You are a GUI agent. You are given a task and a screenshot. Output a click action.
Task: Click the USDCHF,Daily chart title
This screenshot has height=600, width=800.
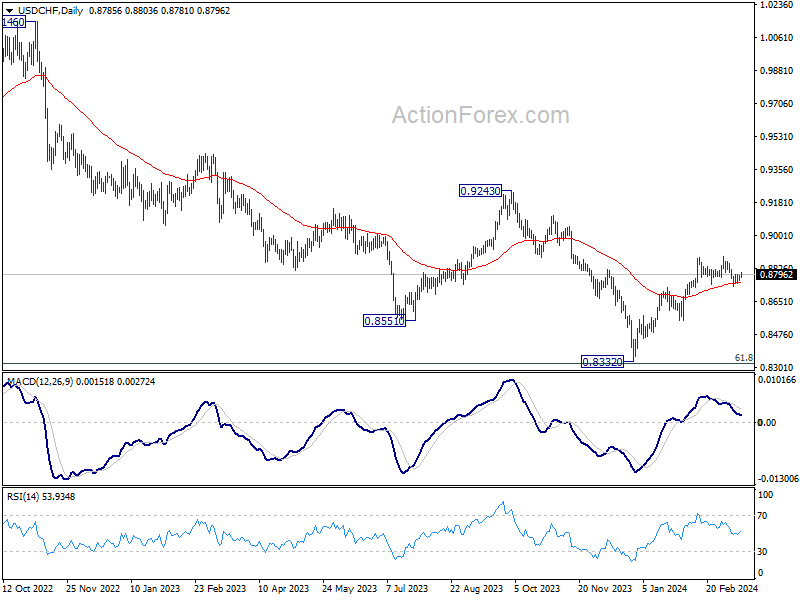pyautogui.click(x=50, y=10)
